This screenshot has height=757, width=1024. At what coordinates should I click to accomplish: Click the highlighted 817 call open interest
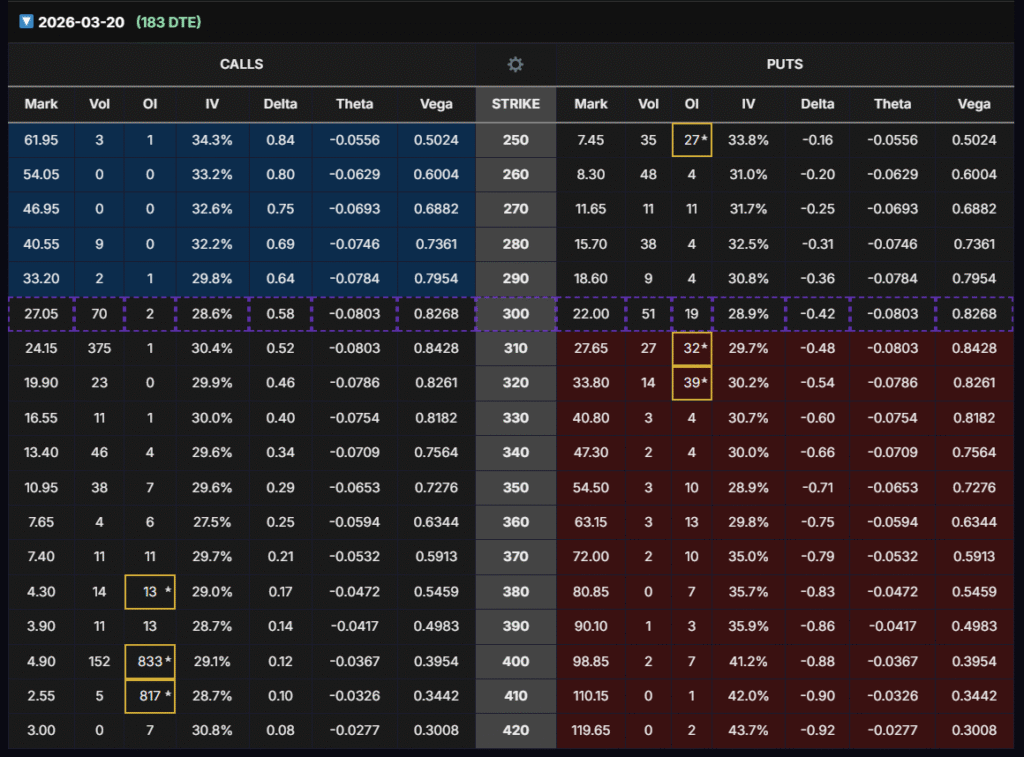click(150, 696)
